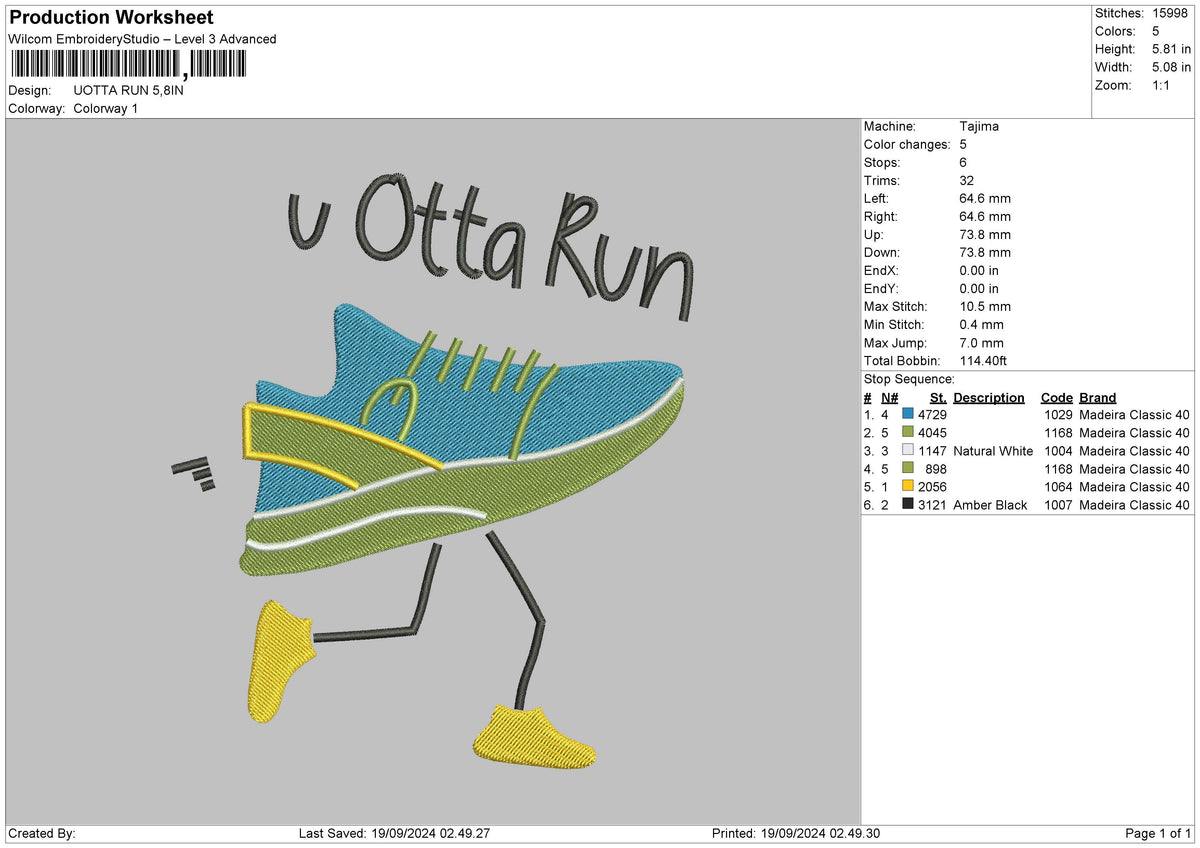Screen dimensions: 1200x848
Task: Click the Machine value Tajima
Action: [x=979, y=126]
